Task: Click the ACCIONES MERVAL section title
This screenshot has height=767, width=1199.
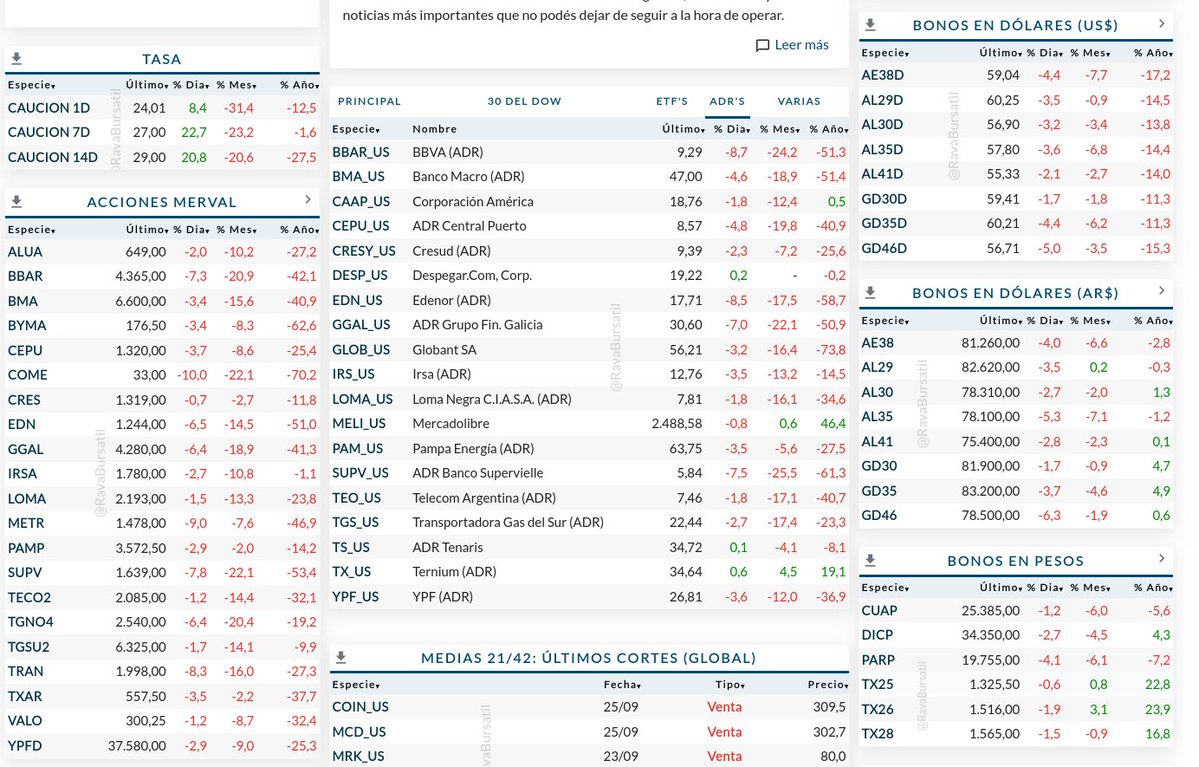Action: tap(161, 202)
